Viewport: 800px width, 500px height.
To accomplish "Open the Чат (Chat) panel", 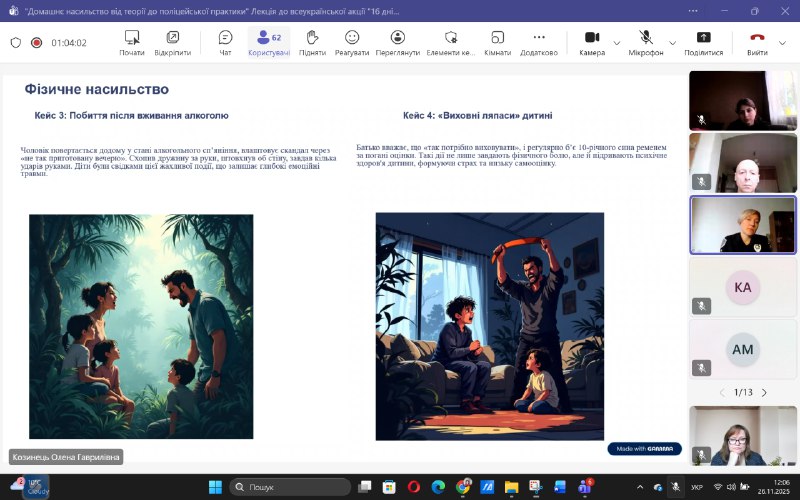I will click(x=225, y=42).
